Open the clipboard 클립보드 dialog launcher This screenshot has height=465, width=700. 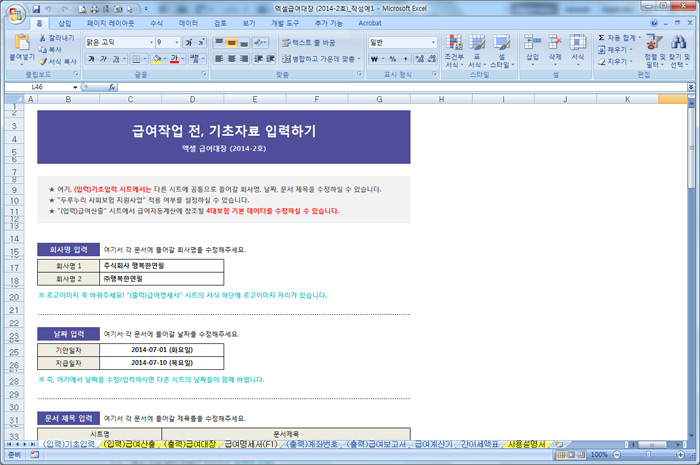(76, 74)
